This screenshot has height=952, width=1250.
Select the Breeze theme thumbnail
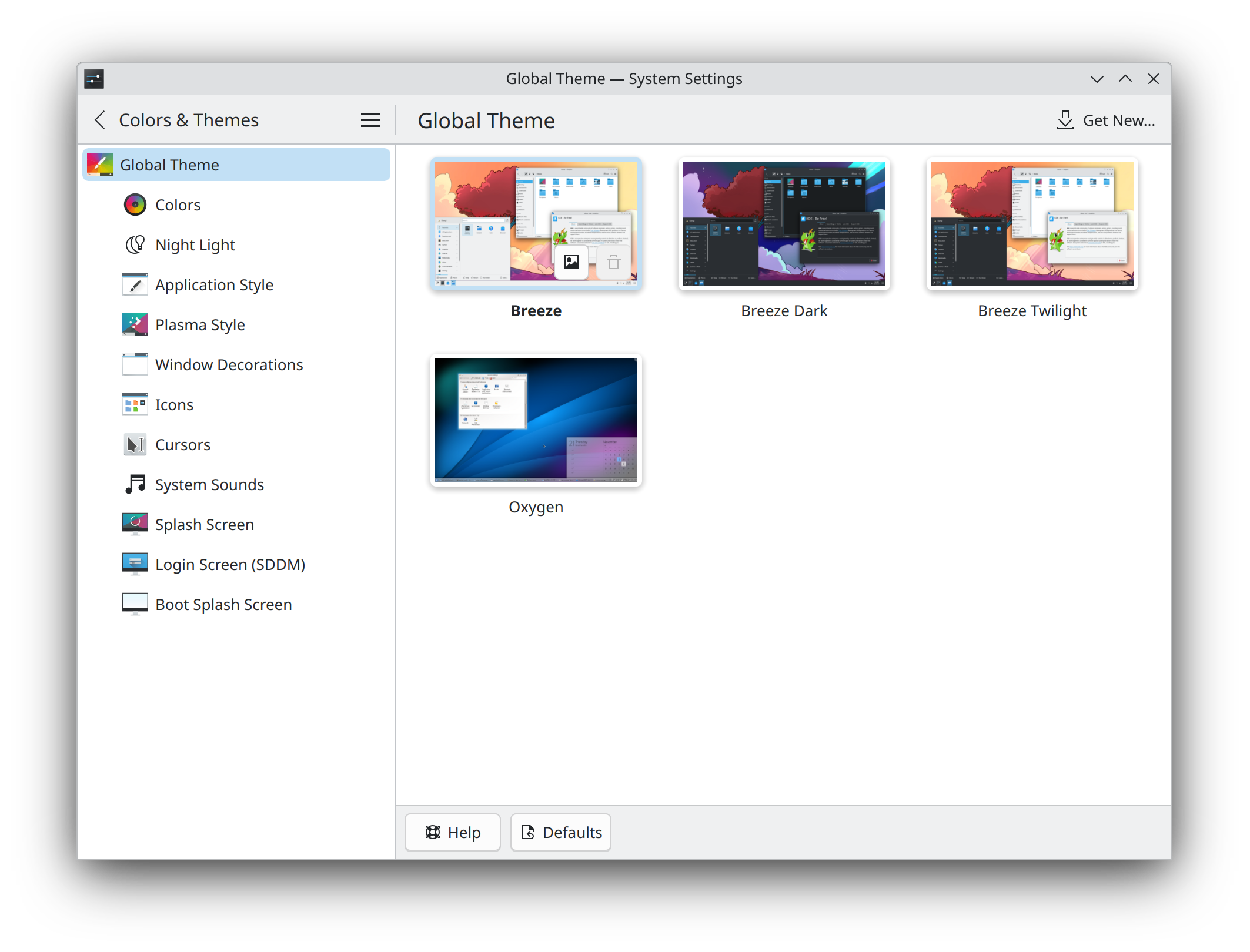(x=536, y=224)
